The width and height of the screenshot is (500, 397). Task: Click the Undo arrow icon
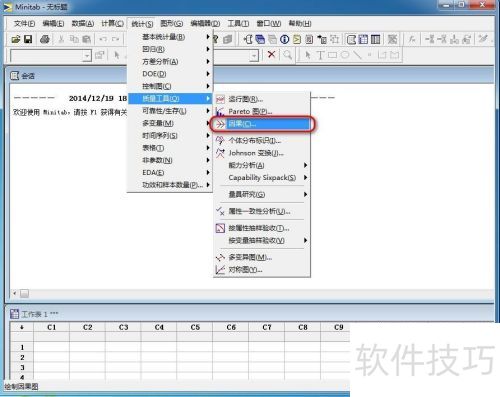(103, 39)
